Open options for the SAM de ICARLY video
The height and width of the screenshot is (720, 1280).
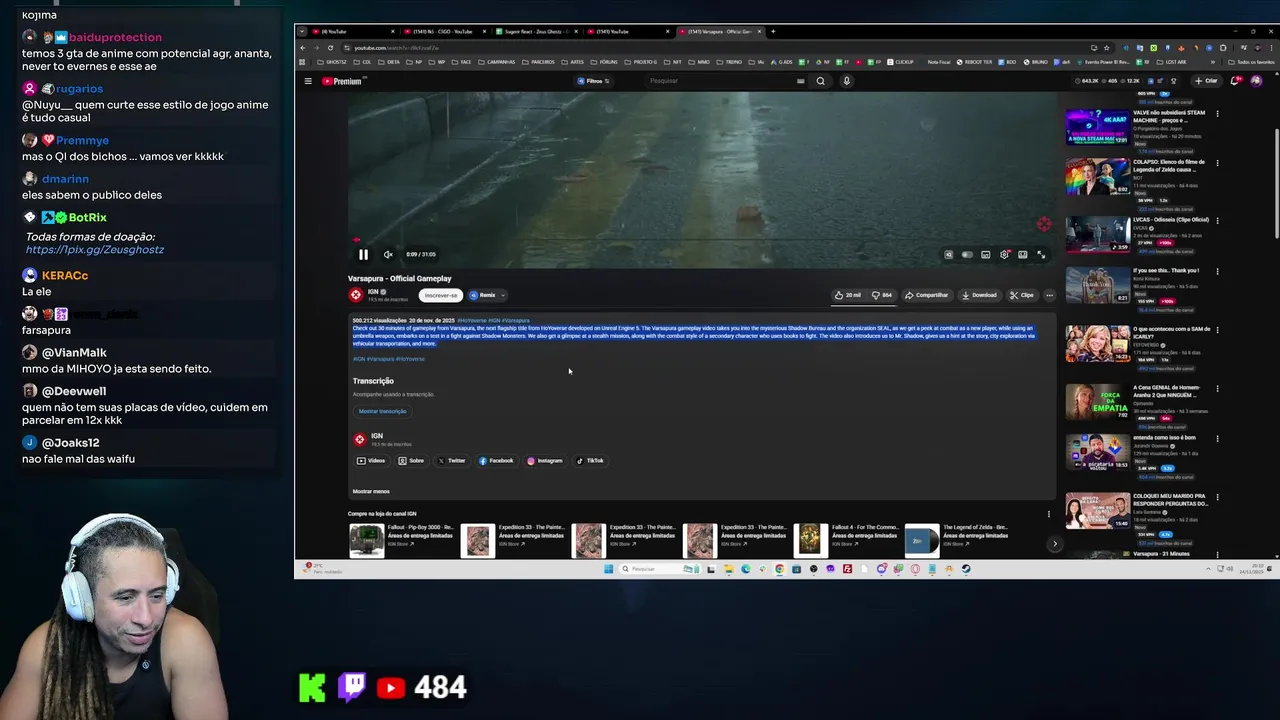1217,330
